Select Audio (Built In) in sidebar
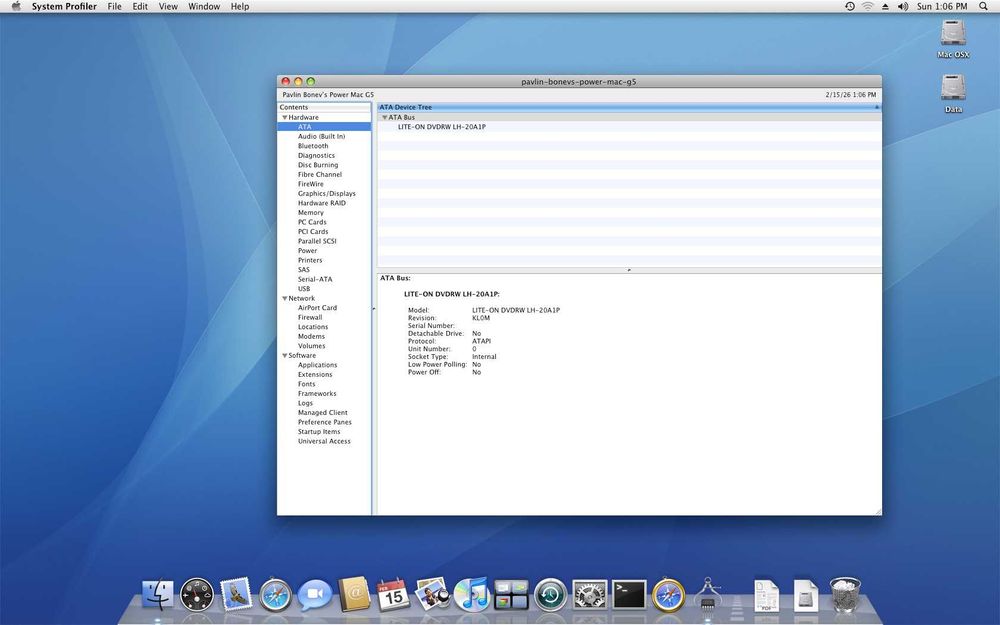1000x625 pixels. pos(321,136)
